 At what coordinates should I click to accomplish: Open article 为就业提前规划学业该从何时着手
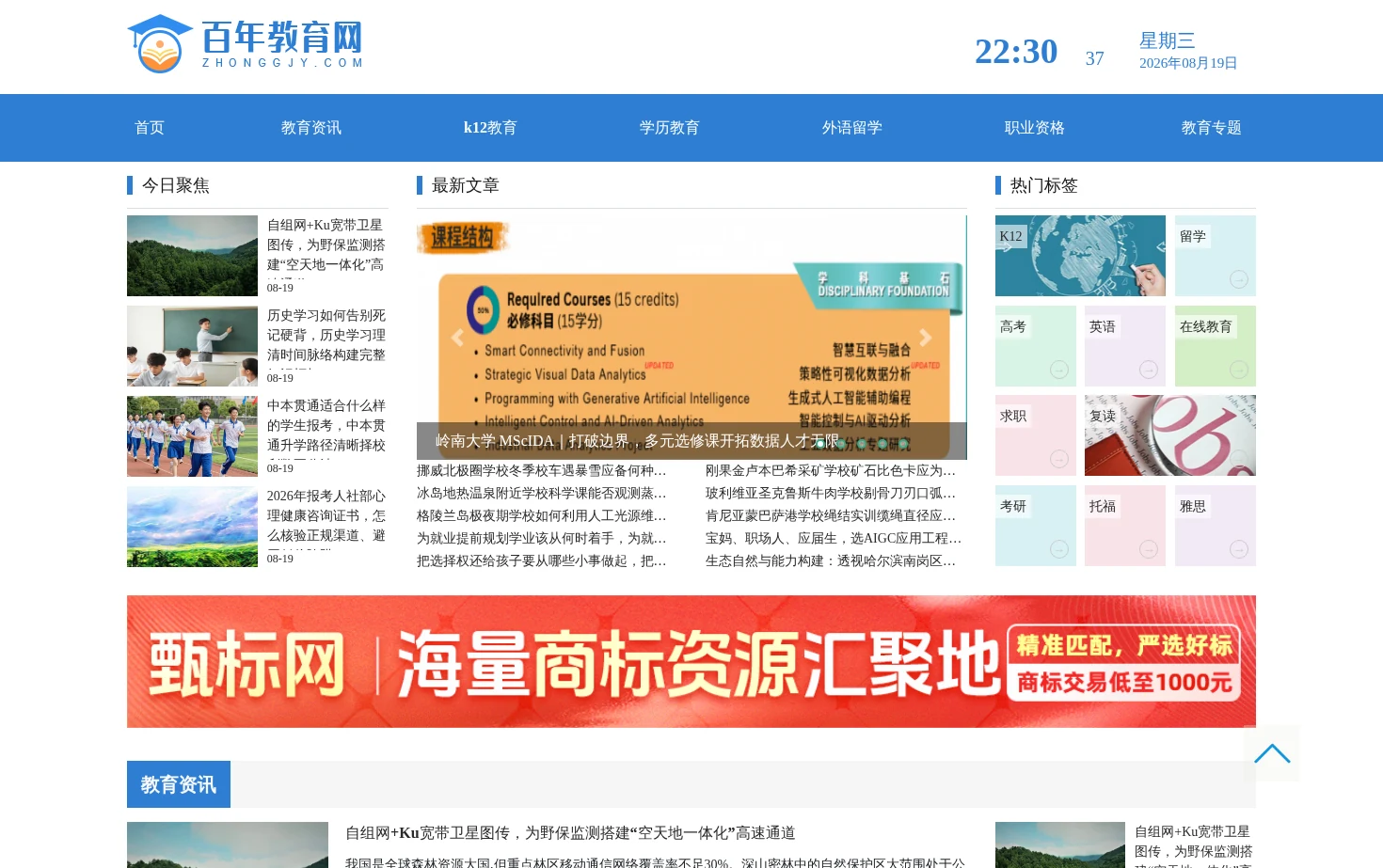pos(542,538)
